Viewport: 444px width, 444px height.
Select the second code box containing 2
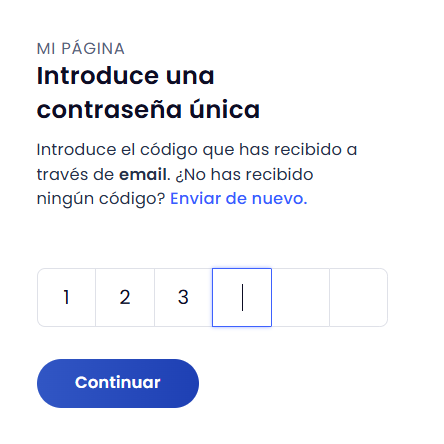point(125,297)
